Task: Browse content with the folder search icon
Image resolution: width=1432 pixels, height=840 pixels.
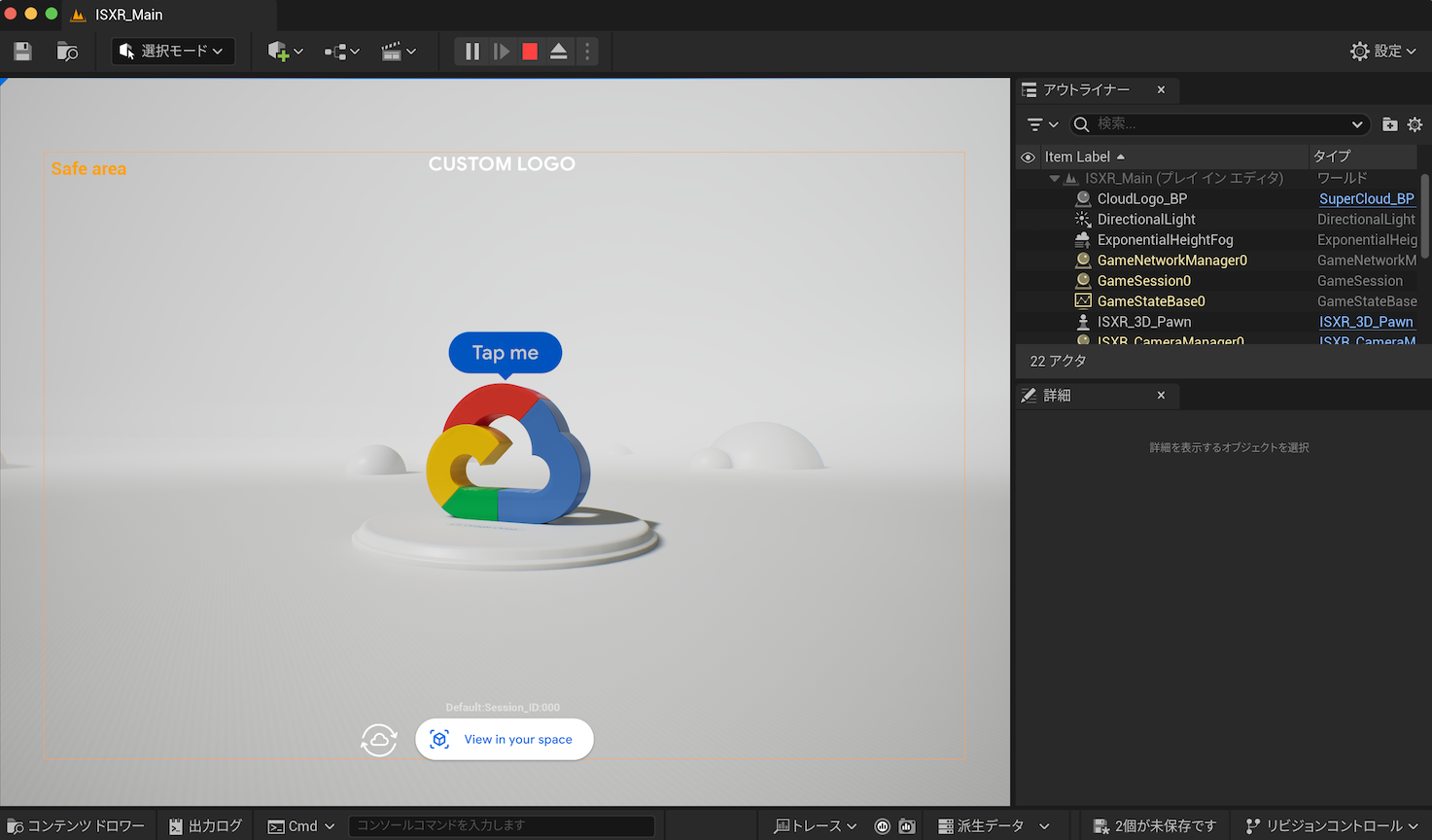Action: [x=67, y=52]
